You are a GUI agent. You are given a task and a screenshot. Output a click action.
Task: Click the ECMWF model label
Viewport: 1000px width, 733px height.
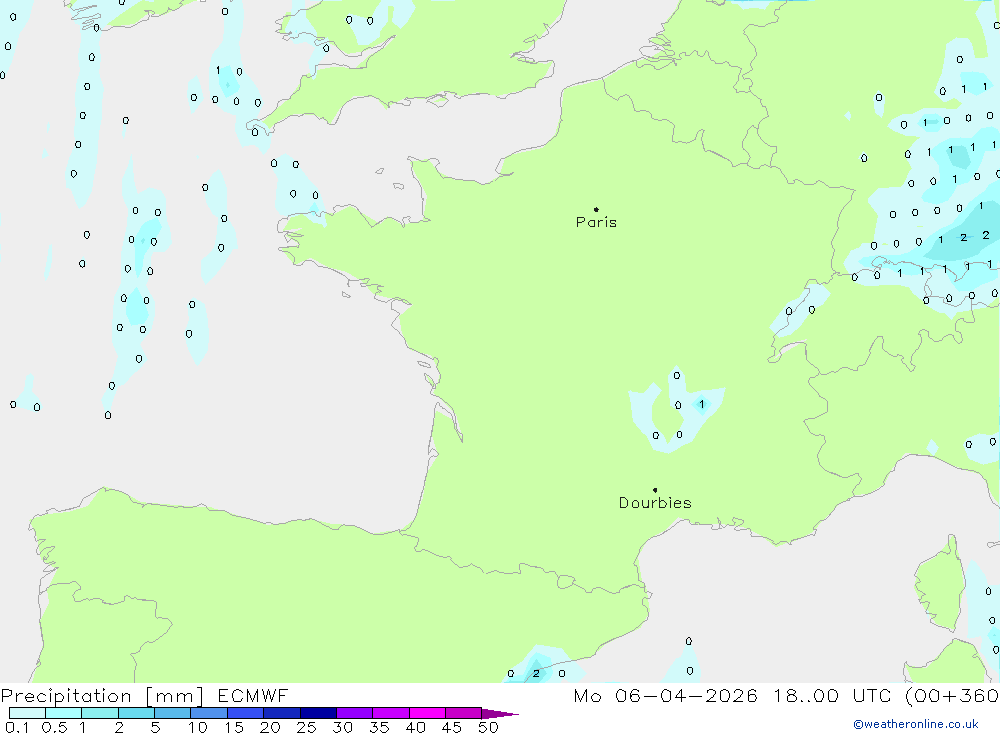pos(253,696)
